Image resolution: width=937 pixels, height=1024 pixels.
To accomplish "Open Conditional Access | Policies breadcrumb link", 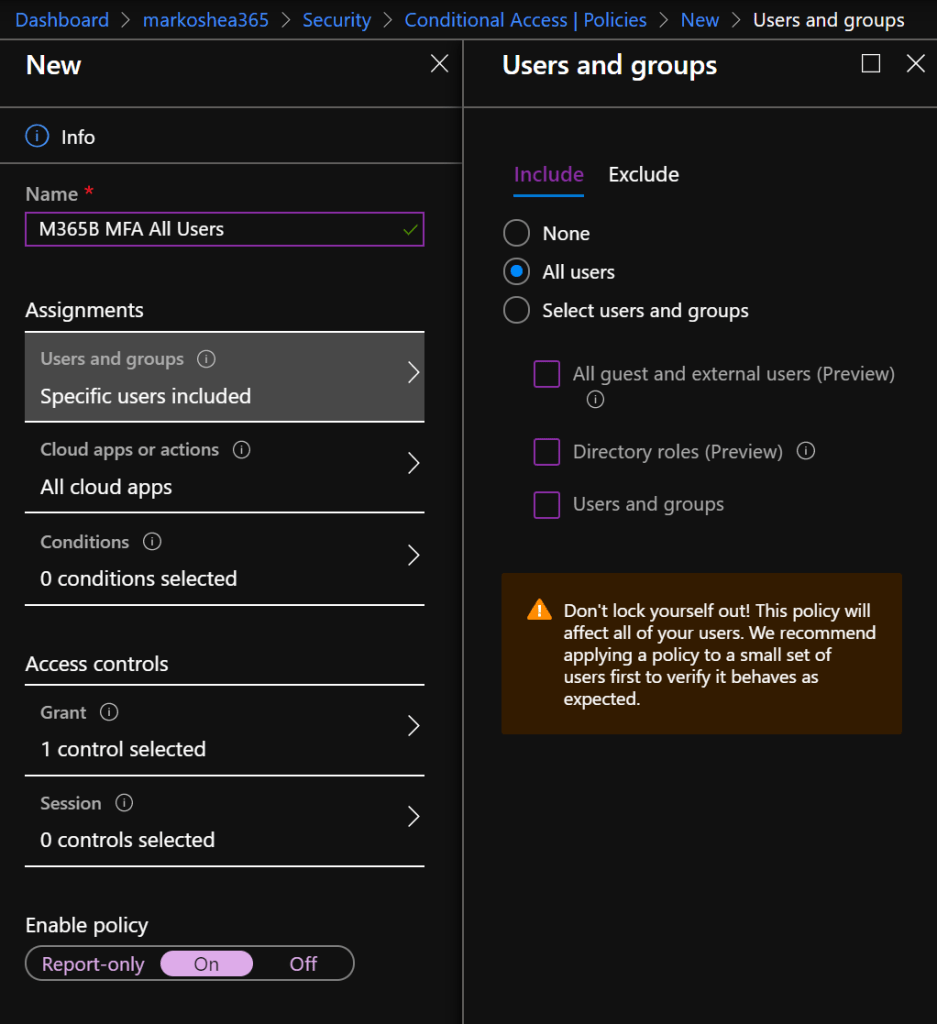I will 525,20.
